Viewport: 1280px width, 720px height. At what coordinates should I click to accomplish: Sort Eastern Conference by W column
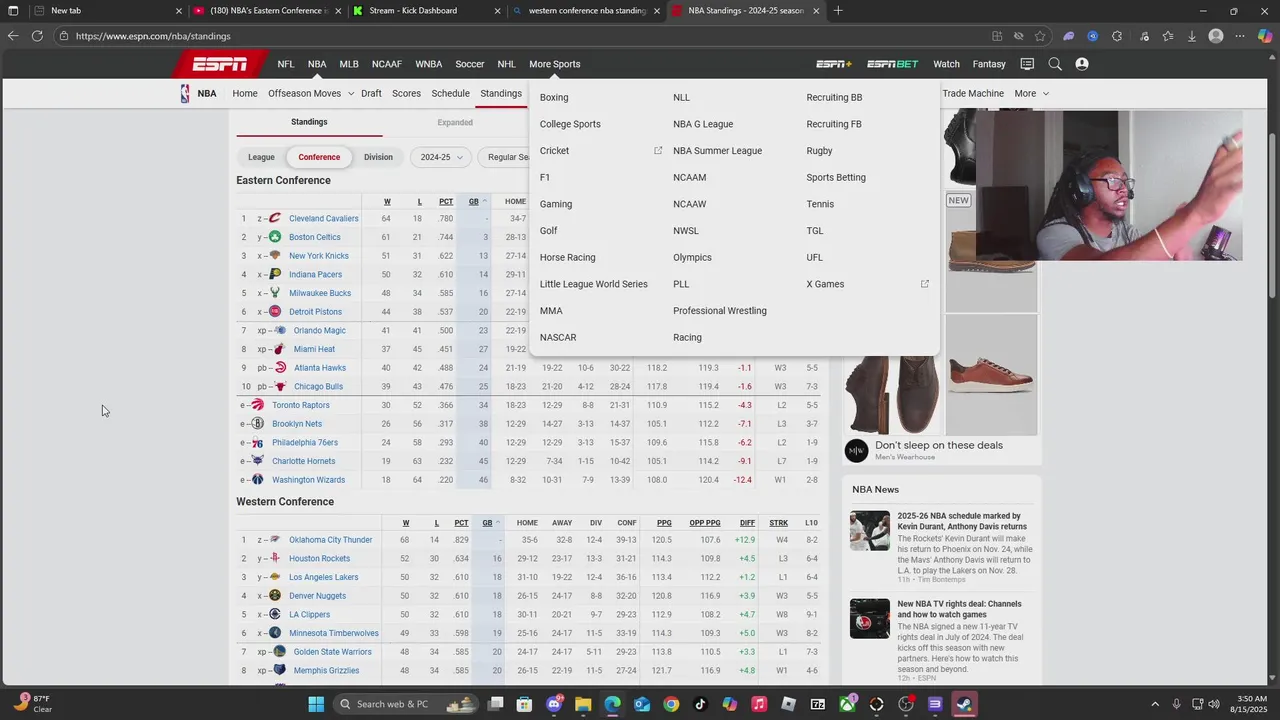click(x=387, y=201)
